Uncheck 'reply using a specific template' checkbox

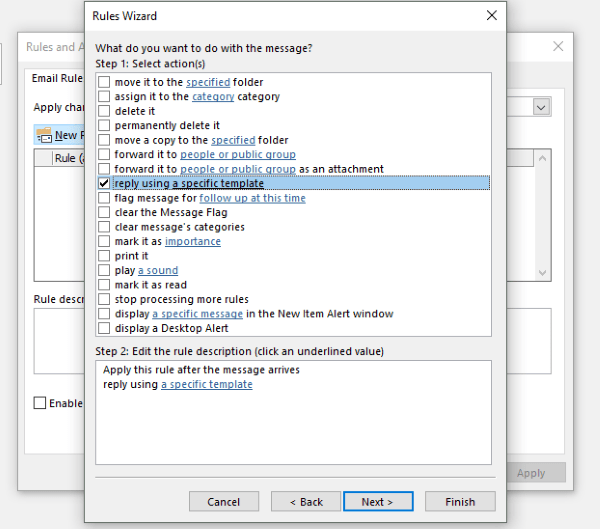click(104, 184)
